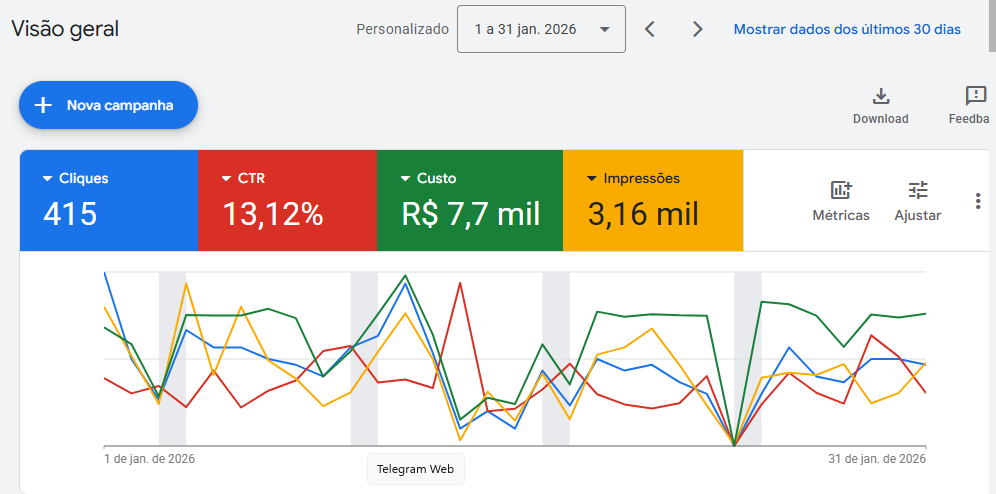The image size is (996, 494).
Task: Click the Ajustar sliders icon
Action: [x=917, y=190]
